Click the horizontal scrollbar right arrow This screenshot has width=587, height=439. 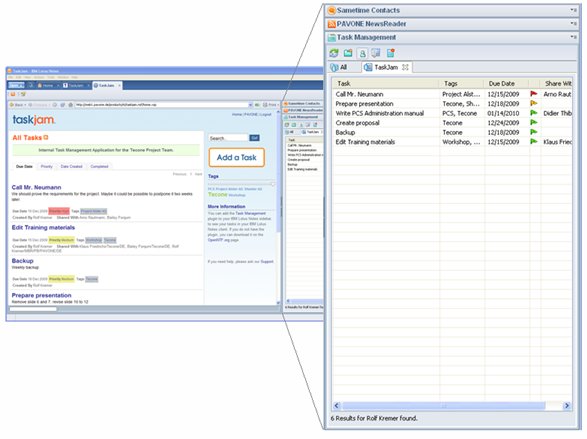(567, 406)
